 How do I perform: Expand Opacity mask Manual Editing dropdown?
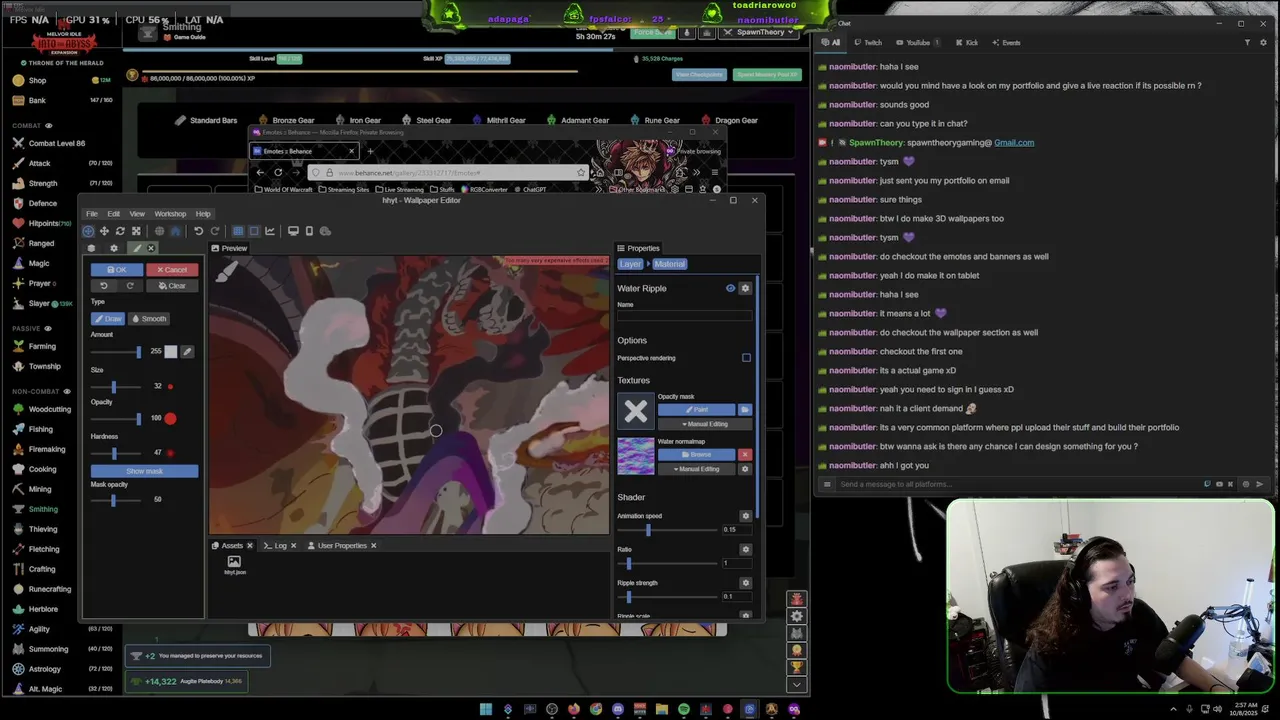coord(705,424)
